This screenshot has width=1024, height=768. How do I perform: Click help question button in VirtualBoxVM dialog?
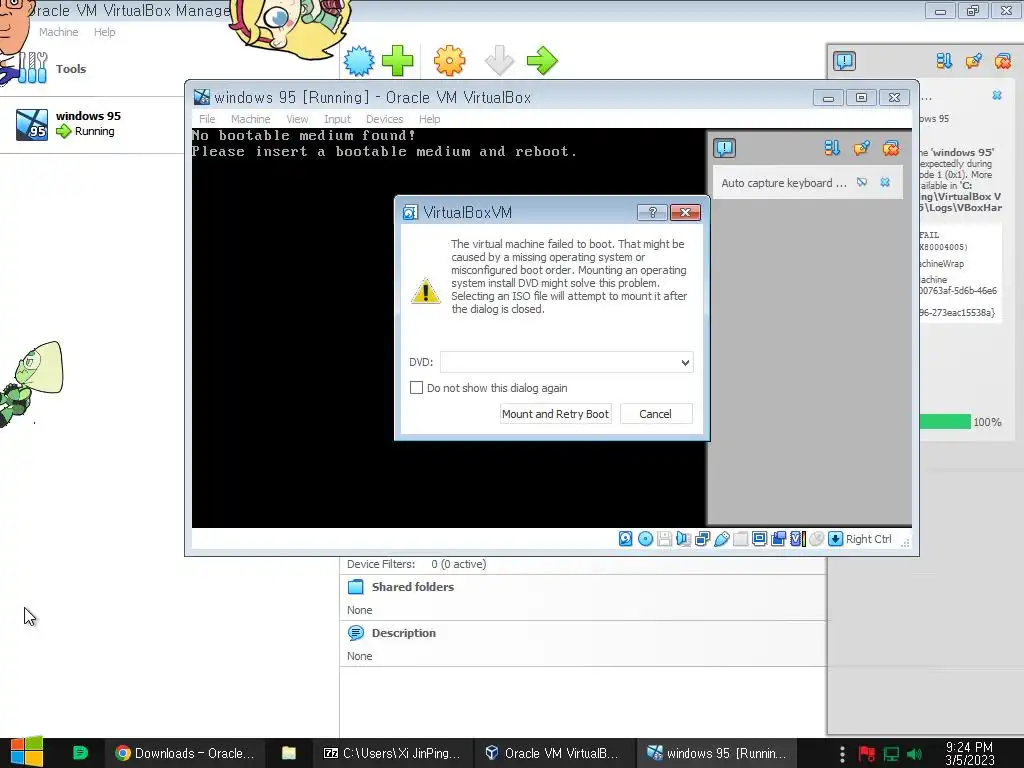pos(652,212)
